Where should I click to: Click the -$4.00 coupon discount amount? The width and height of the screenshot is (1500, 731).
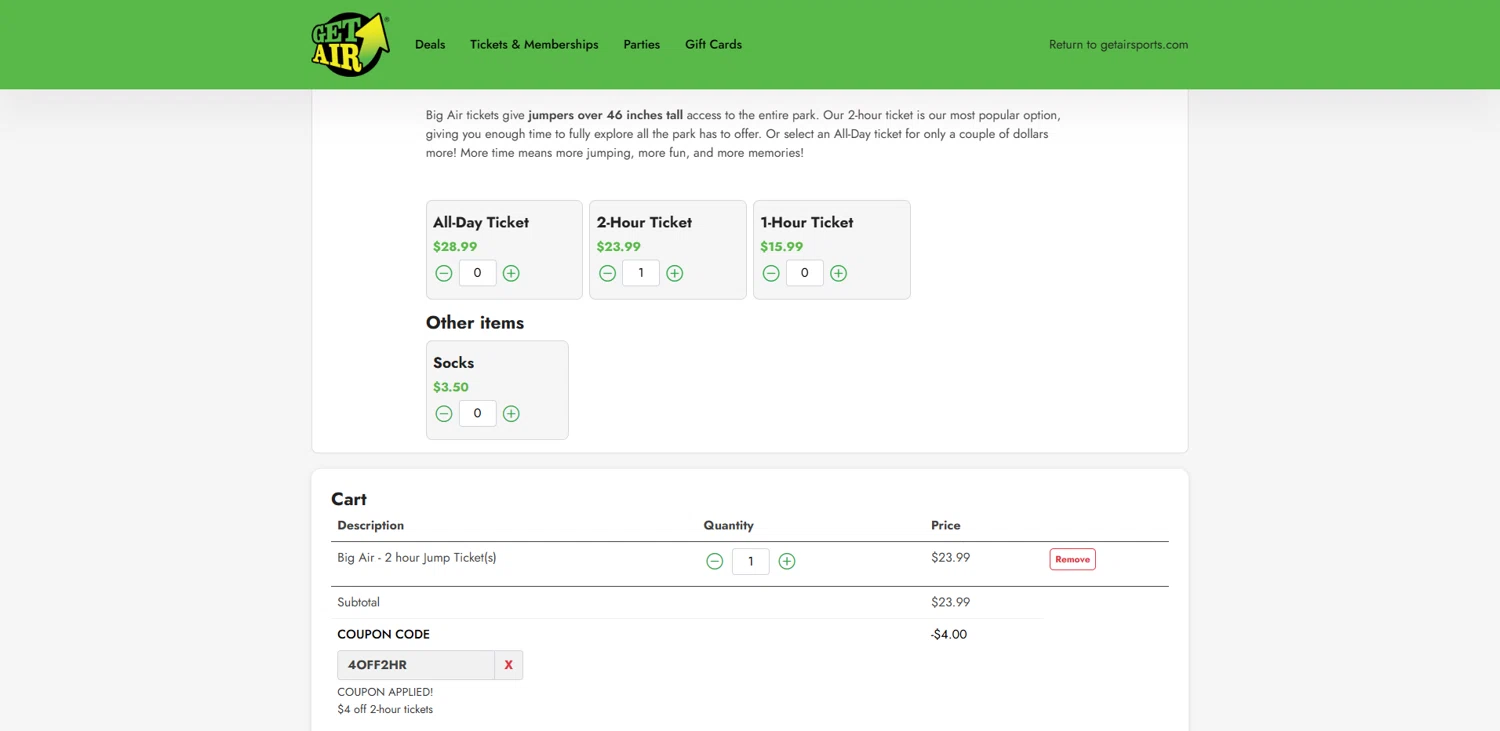(949, 634)
